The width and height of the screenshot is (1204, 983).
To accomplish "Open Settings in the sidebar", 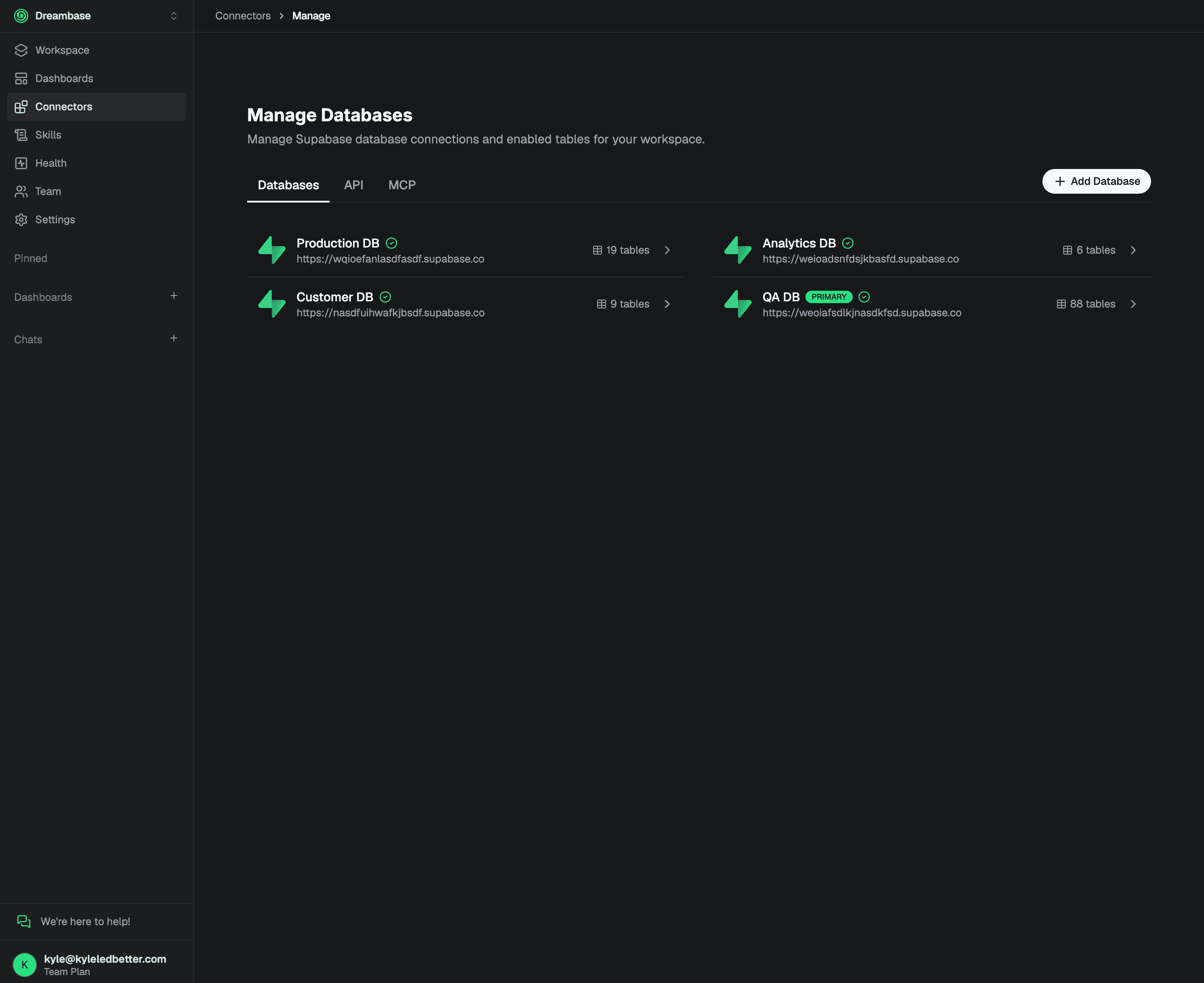I will click(x=96, y=220).
